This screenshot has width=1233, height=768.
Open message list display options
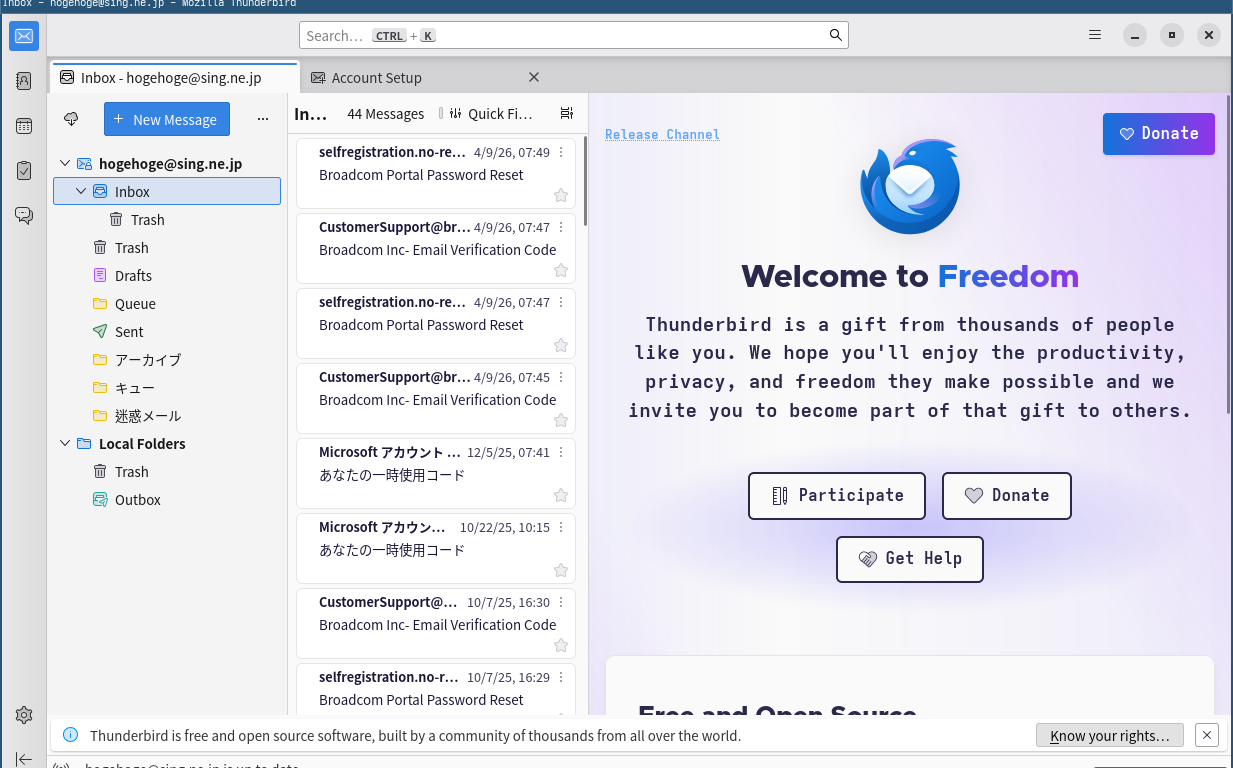tap(567, 113)
